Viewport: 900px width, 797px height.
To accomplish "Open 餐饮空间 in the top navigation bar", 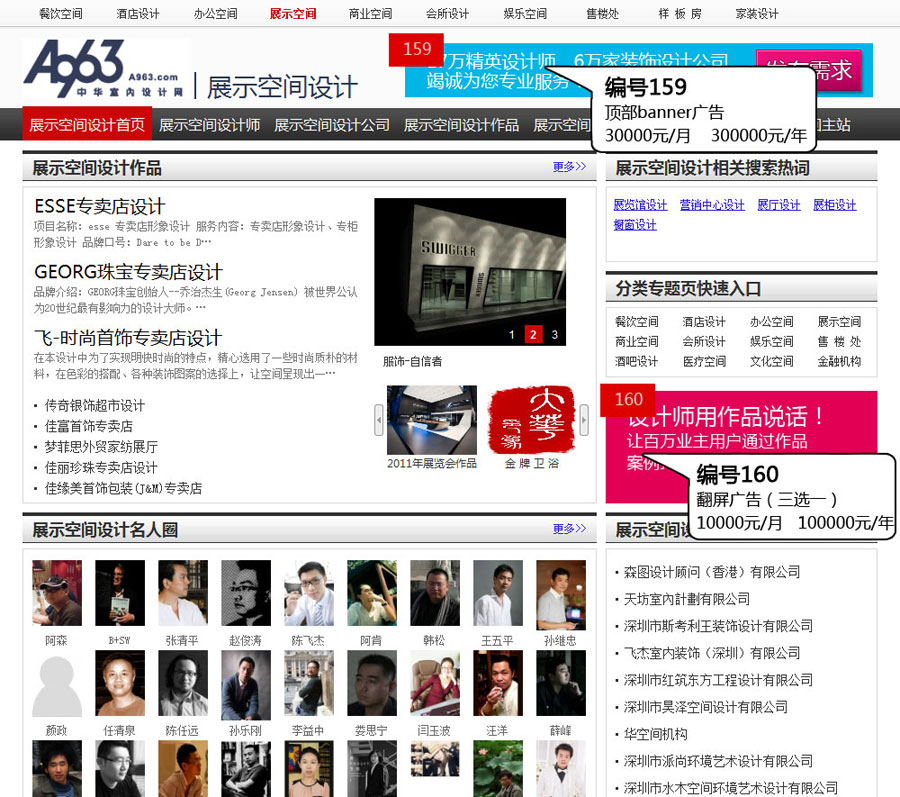I will [x=61, y=13].
